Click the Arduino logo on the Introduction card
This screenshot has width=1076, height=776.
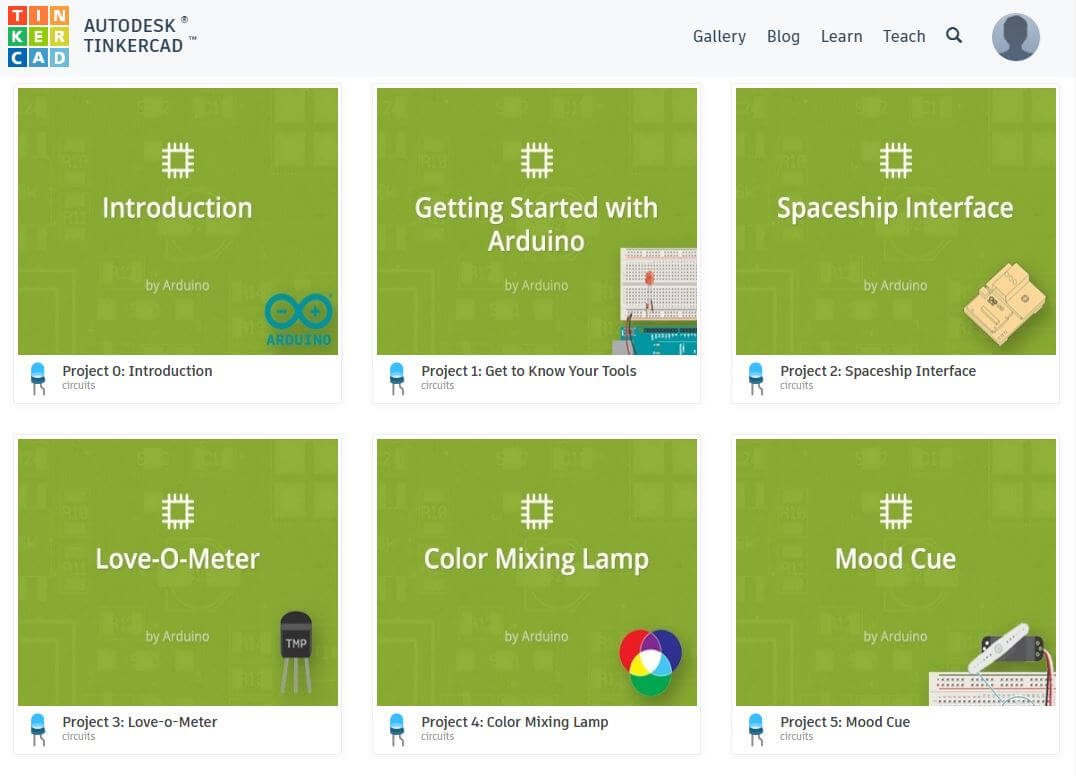click(x=300, y=311)
